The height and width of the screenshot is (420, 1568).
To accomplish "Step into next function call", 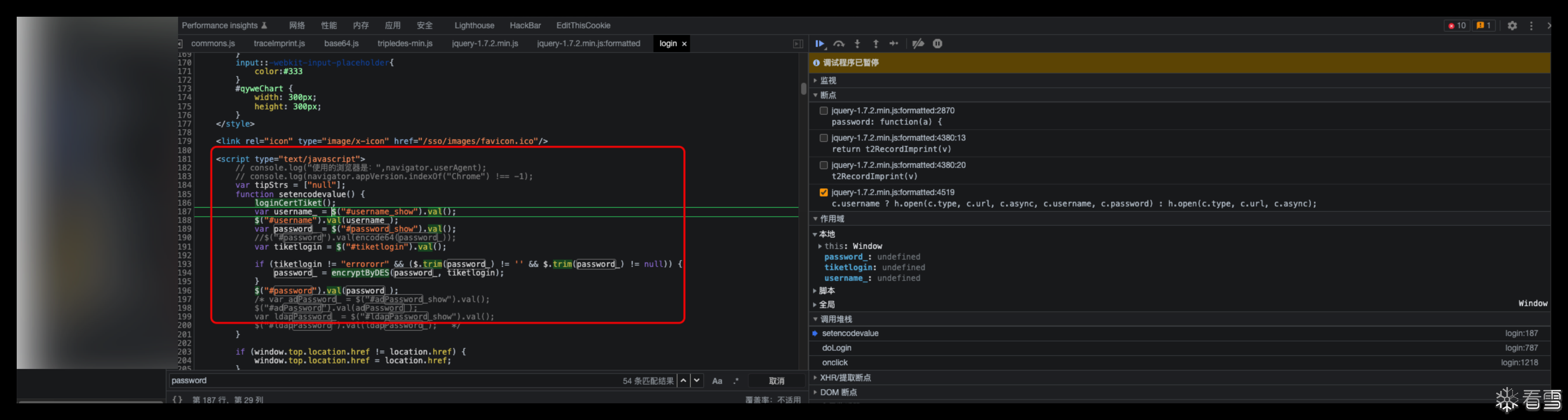I will [x=857, y=44].
